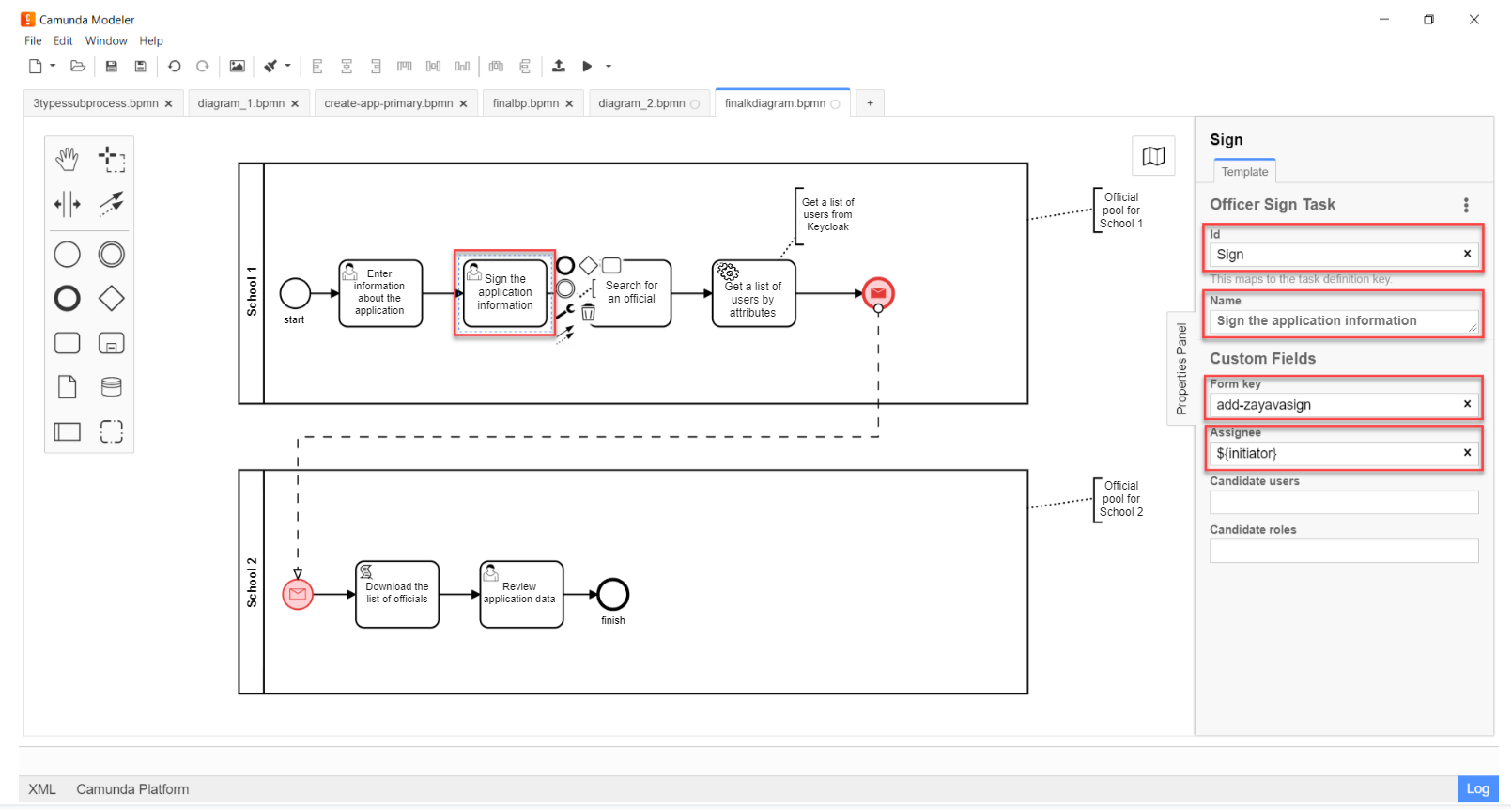
Task: Clear the Id field value
Action: (x=1467, y=254)
